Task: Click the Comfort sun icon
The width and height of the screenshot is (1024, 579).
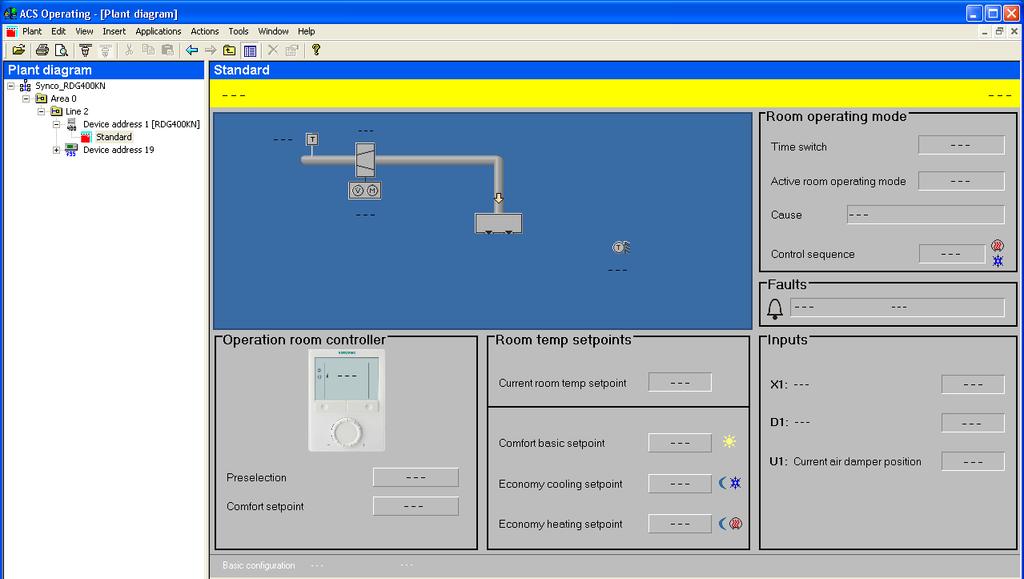Action: (x=729, y=442)
